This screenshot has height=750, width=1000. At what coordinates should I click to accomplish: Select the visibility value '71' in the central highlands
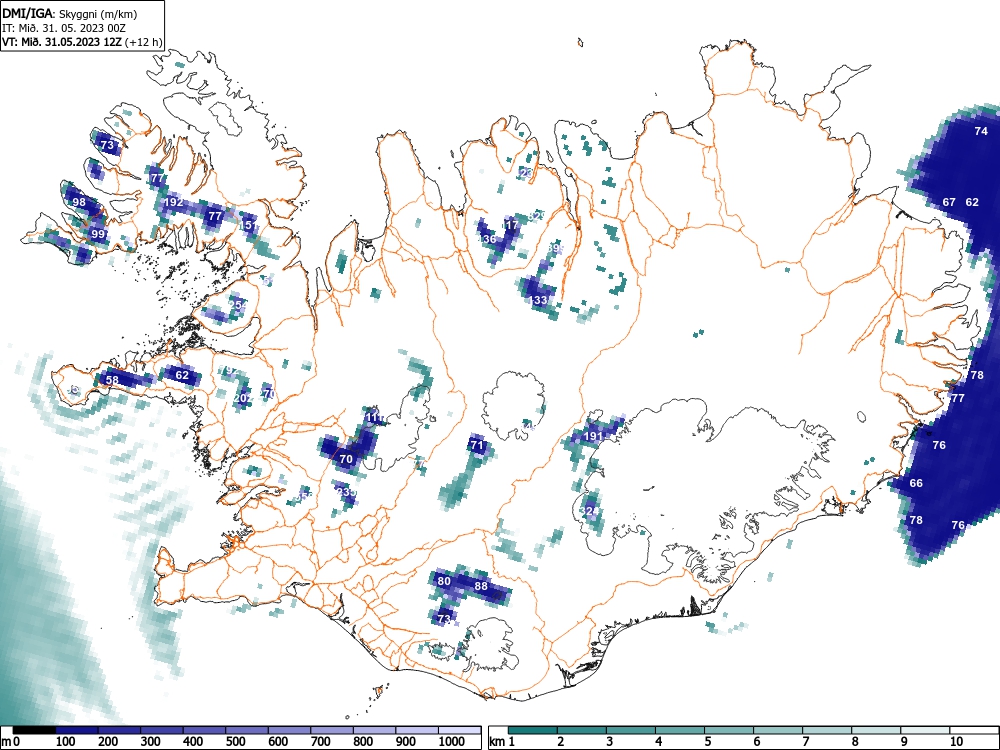(x=478, y=446)
